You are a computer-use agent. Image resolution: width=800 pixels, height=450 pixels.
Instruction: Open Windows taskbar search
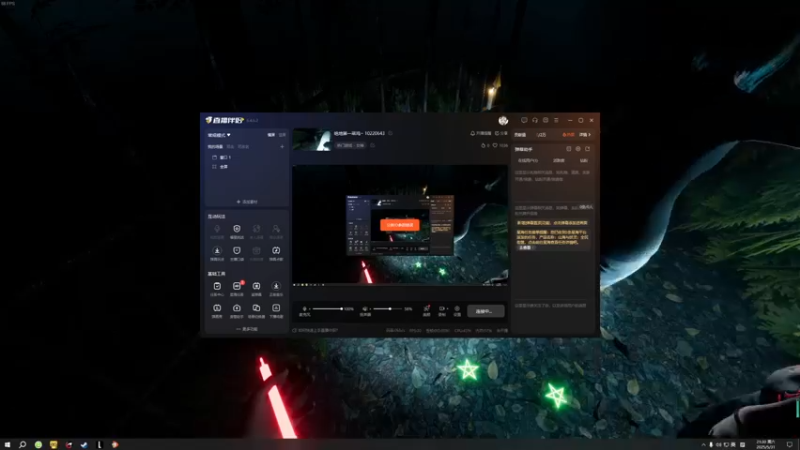point(22,444)
